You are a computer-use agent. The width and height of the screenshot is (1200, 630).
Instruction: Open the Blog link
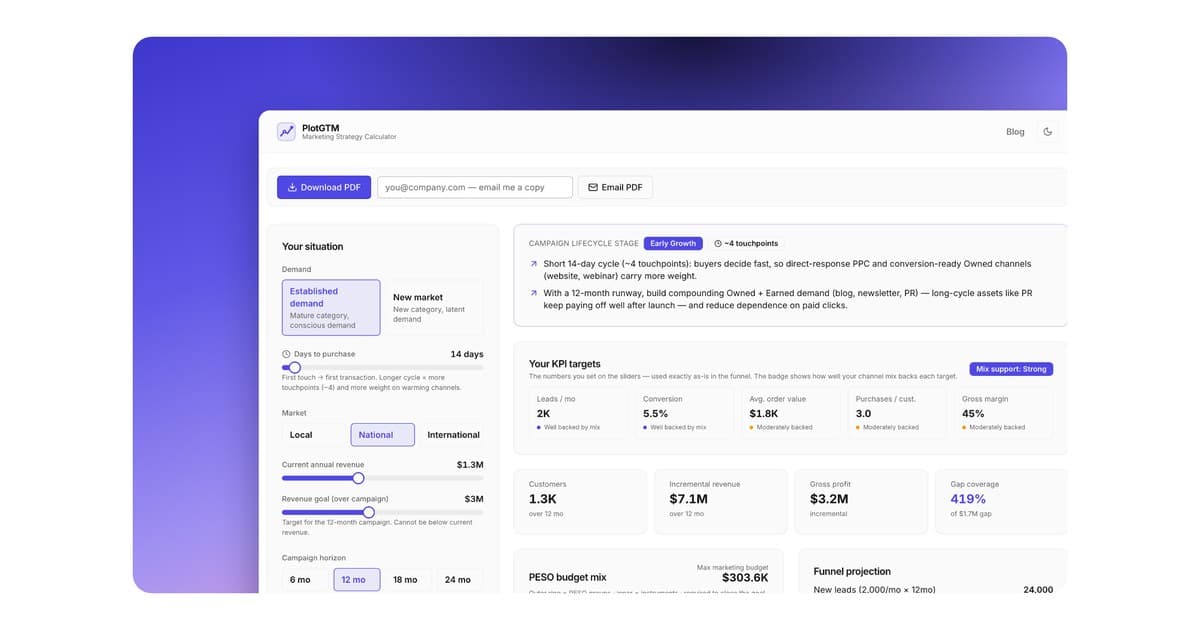tap(1015, 131)
